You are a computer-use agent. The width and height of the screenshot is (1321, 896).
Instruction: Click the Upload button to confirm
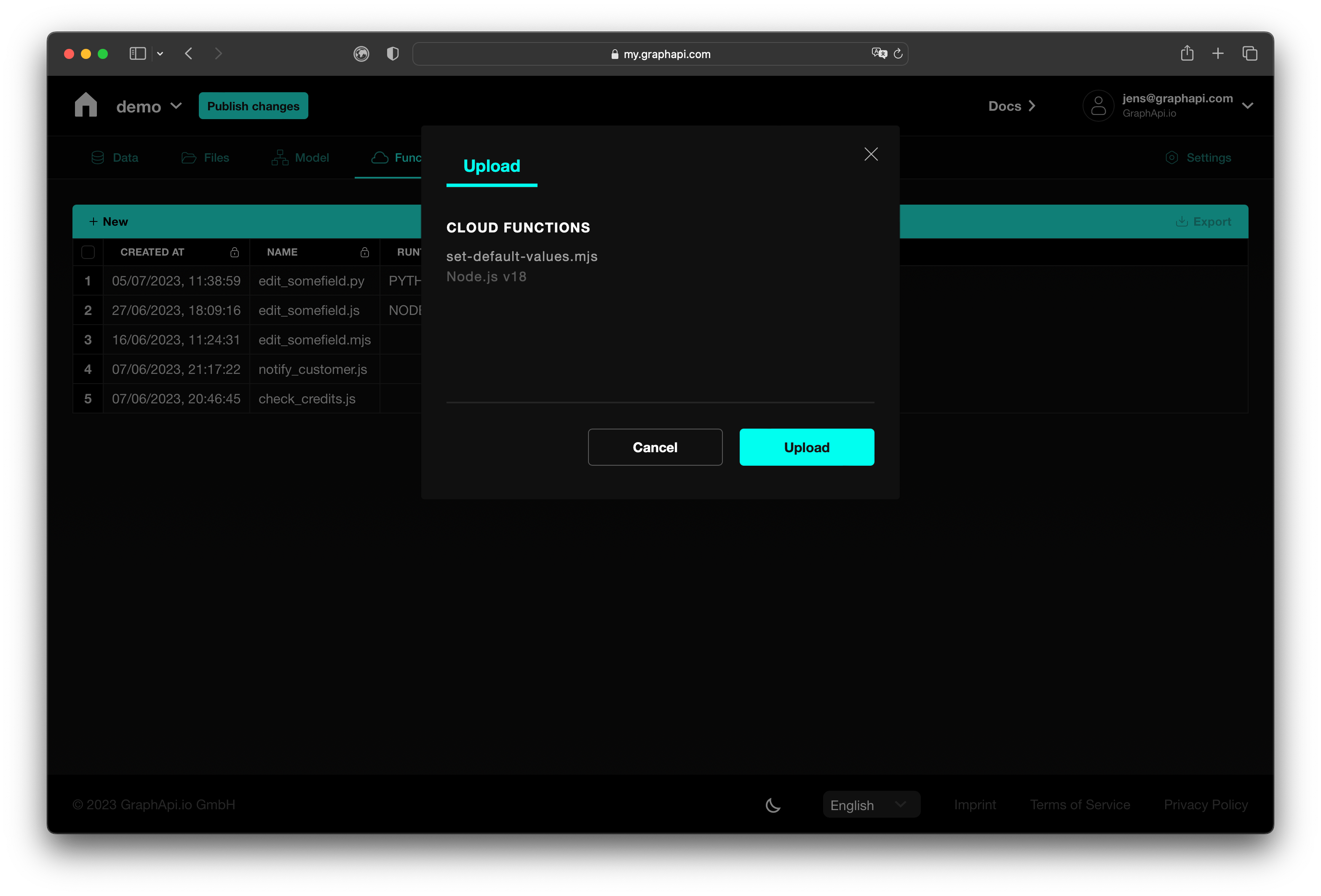click(806, 447)
